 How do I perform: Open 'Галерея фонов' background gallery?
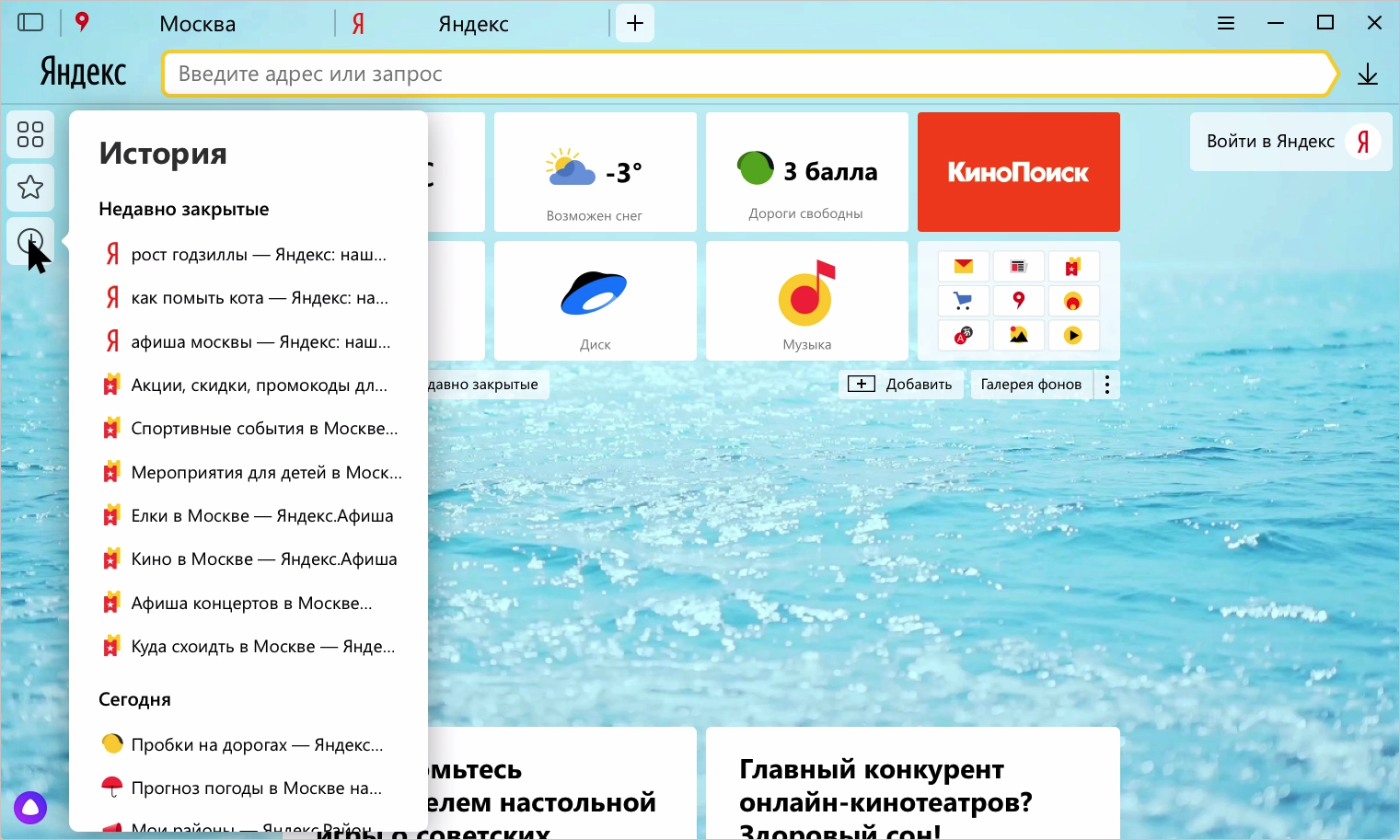click(x=1032, y=385)
